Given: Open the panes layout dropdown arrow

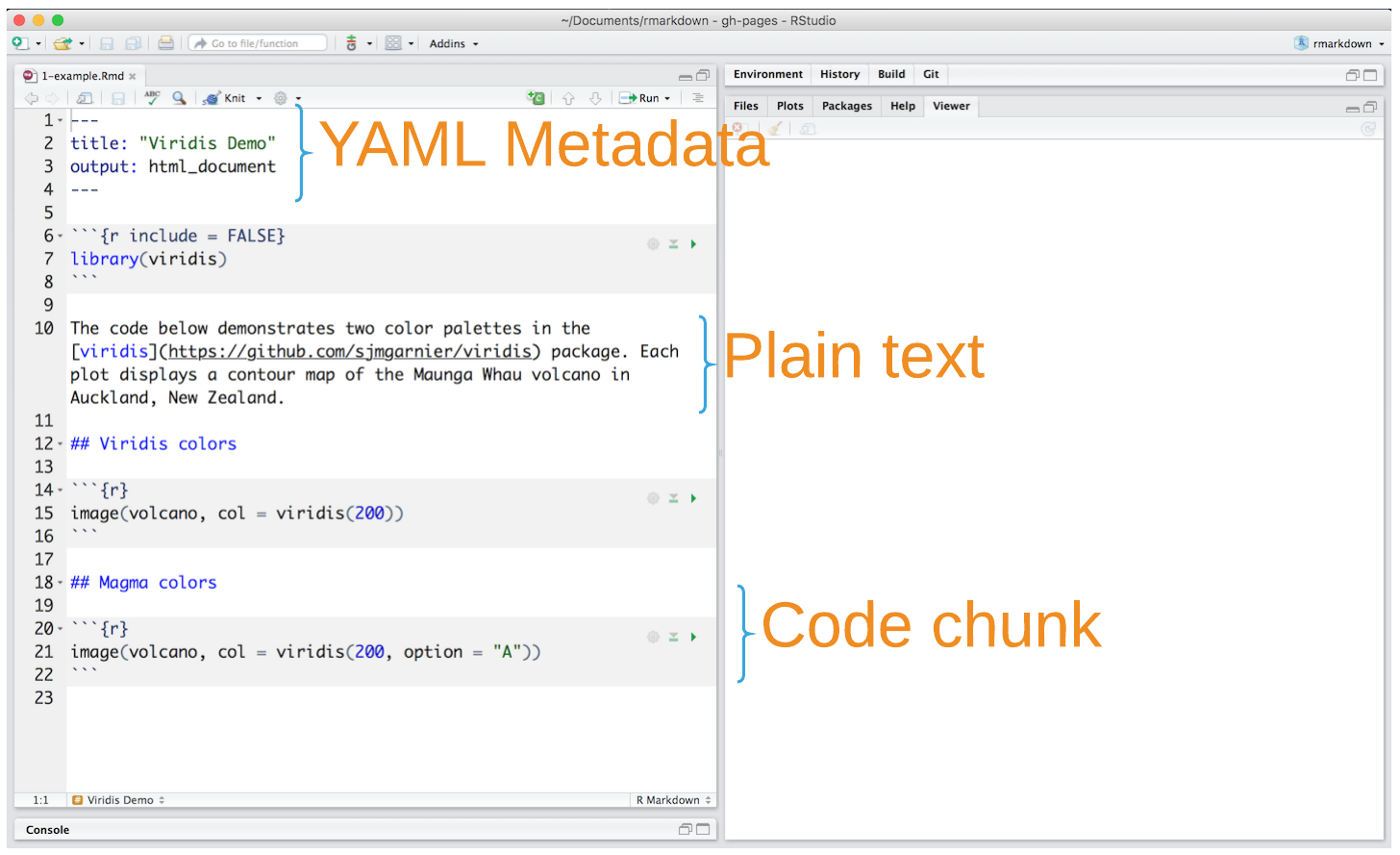Looking at the screenshot, I should click(412, 44).
